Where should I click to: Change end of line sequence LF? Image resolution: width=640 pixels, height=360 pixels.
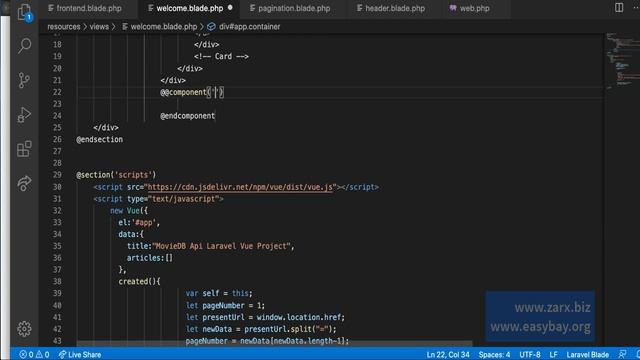[553, 354]
